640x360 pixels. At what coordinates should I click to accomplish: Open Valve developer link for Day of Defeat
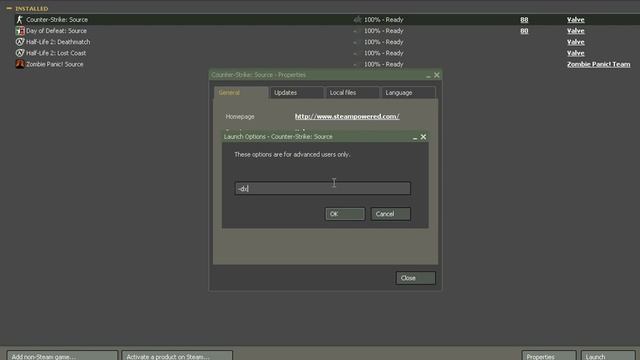[x=576, y=31]
